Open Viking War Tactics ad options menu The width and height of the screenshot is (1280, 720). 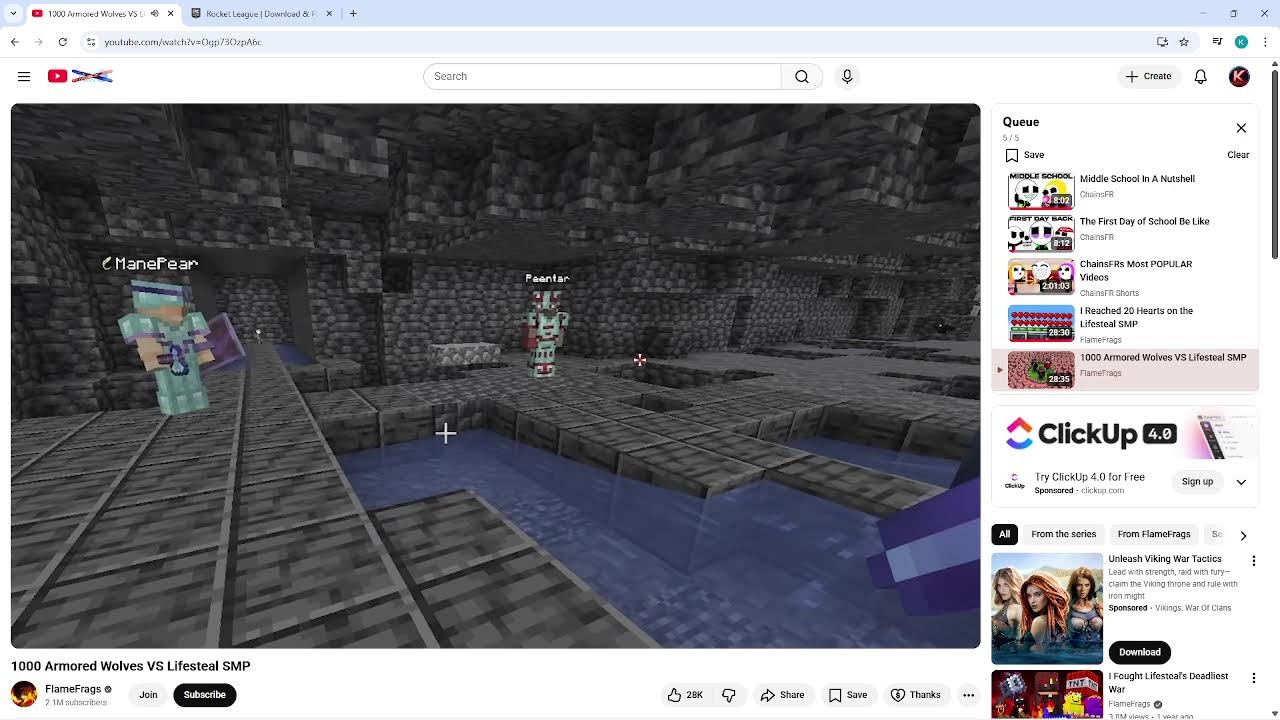[x=1254, y=561]
